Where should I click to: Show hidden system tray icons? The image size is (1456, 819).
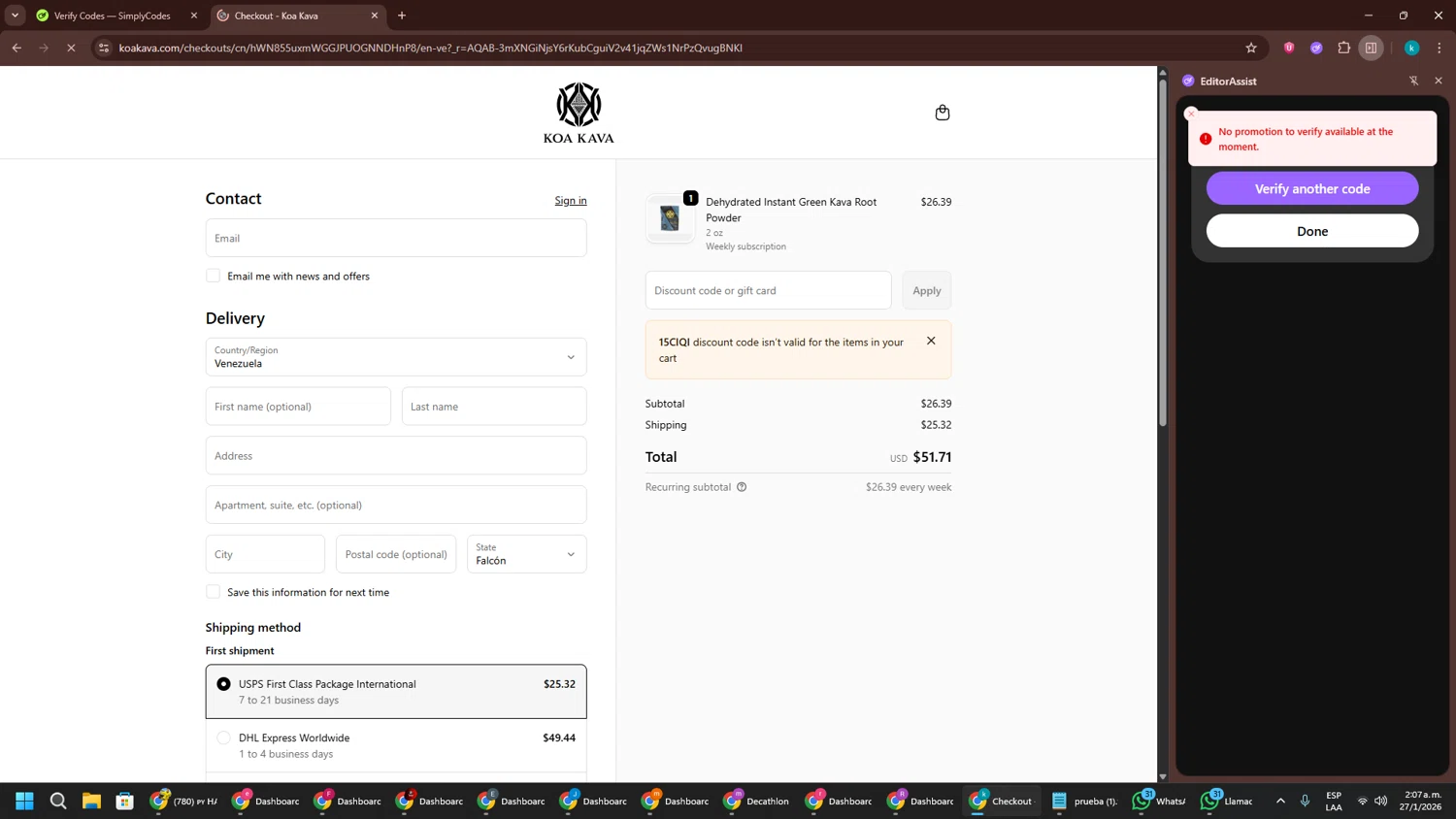1280,801
